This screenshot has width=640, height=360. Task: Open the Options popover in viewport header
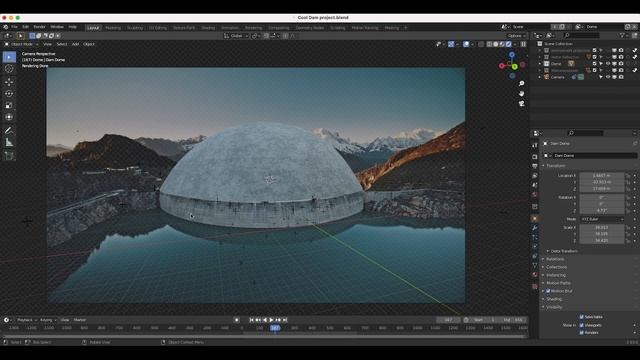click(516, 36)
